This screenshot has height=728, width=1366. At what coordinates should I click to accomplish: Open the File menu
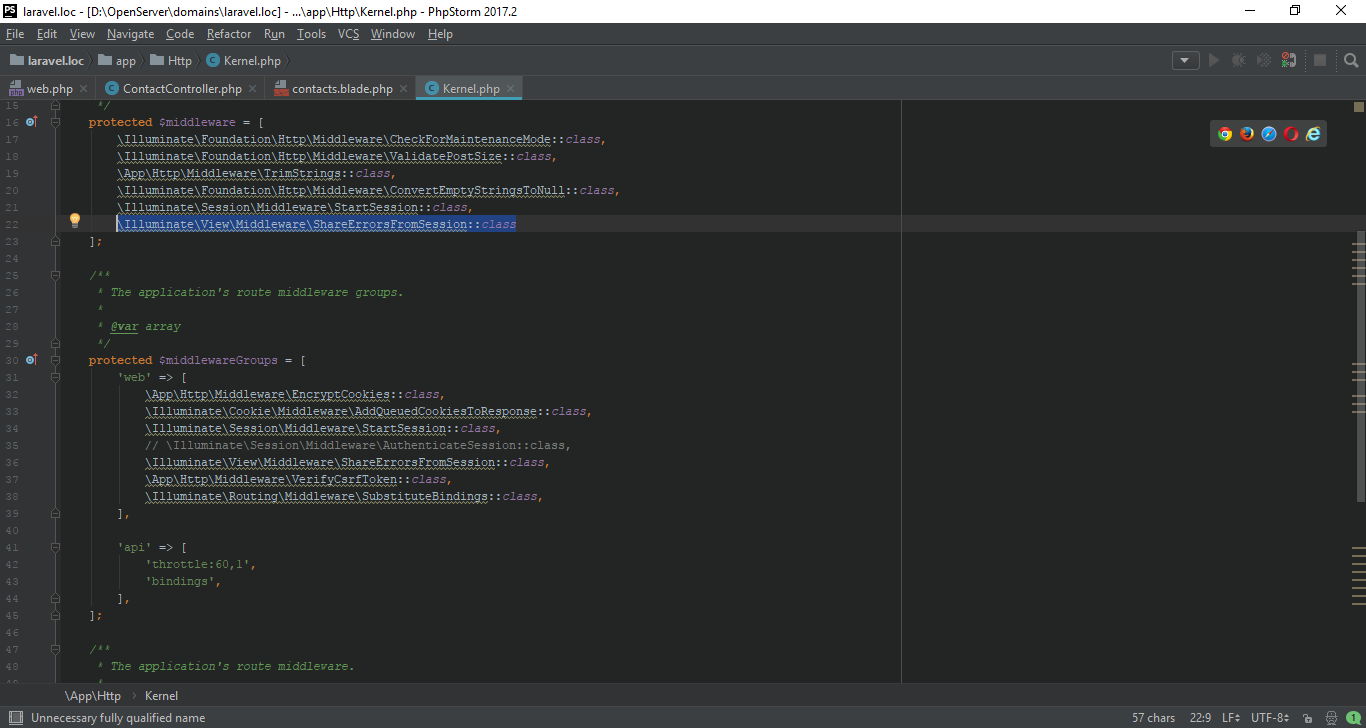(15, 34)
